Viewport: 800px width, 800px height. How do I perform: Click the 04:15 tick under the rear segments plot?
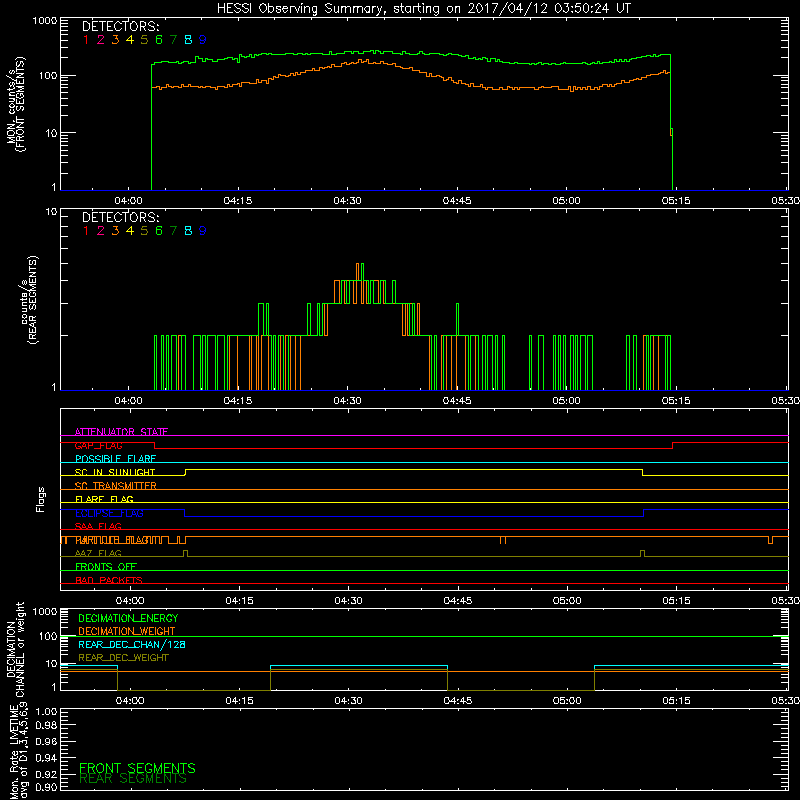tap(238, 401)
